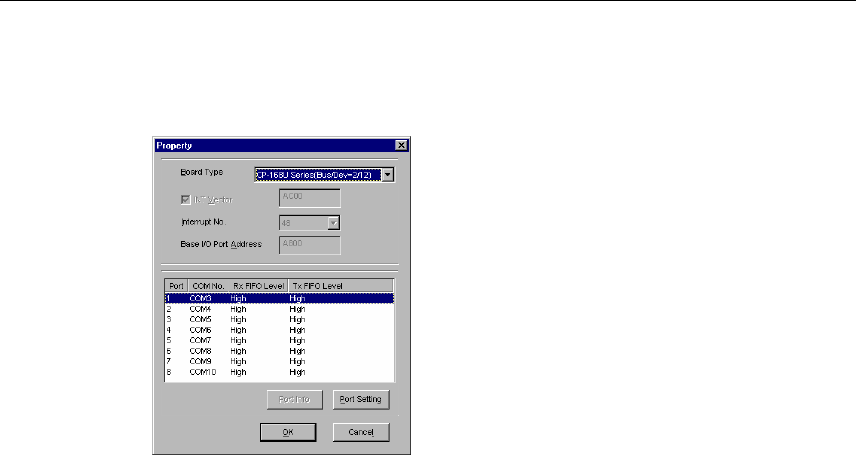Expand the Interrupt No. dropdown
The height and width of the screenshot is (455, 856).
pyautogui.click(x=333, y=221)
